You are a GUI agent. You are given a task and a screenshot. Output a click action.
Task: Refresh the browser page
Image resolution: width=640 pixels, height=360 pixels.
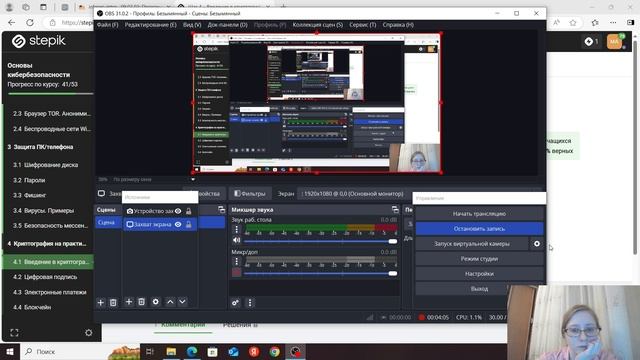pyautogui.click(x=30, y=23)
